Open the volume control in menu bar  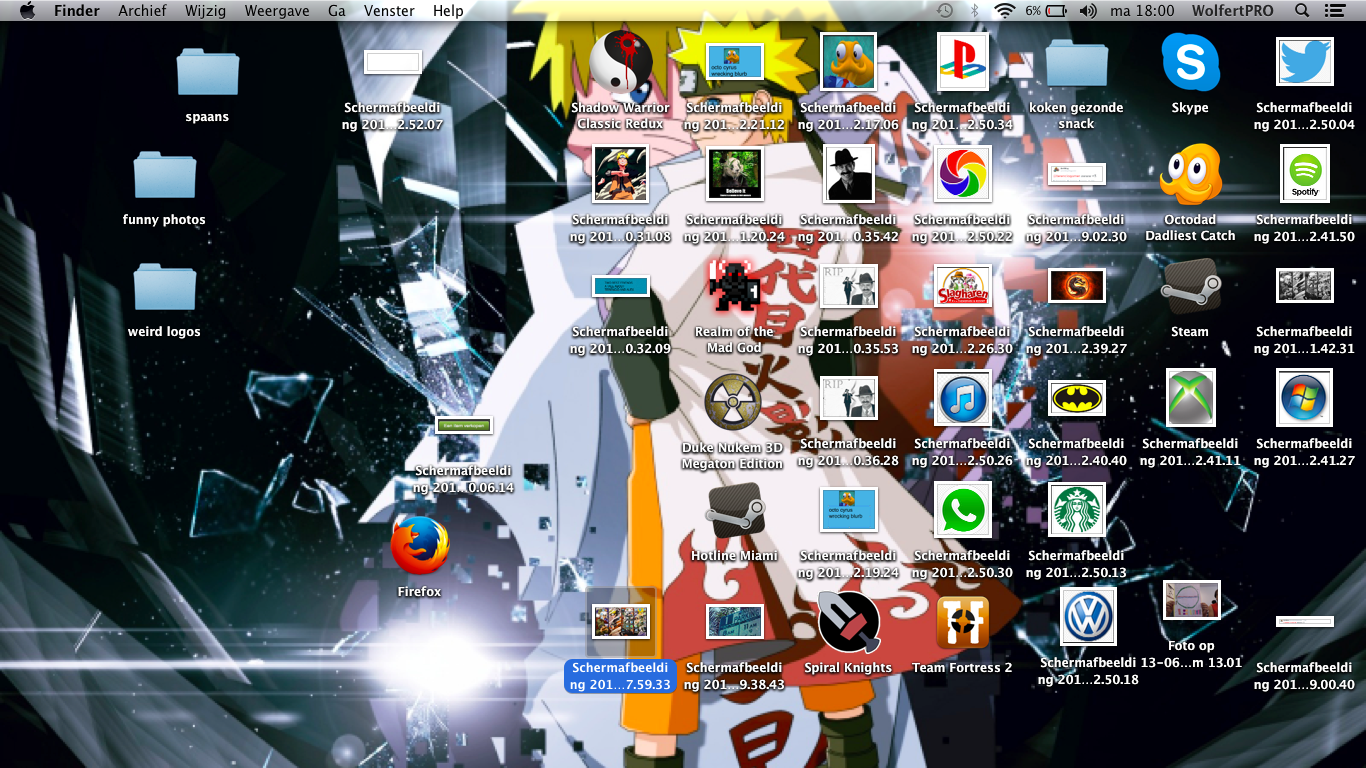click(x=1088, y=11)
